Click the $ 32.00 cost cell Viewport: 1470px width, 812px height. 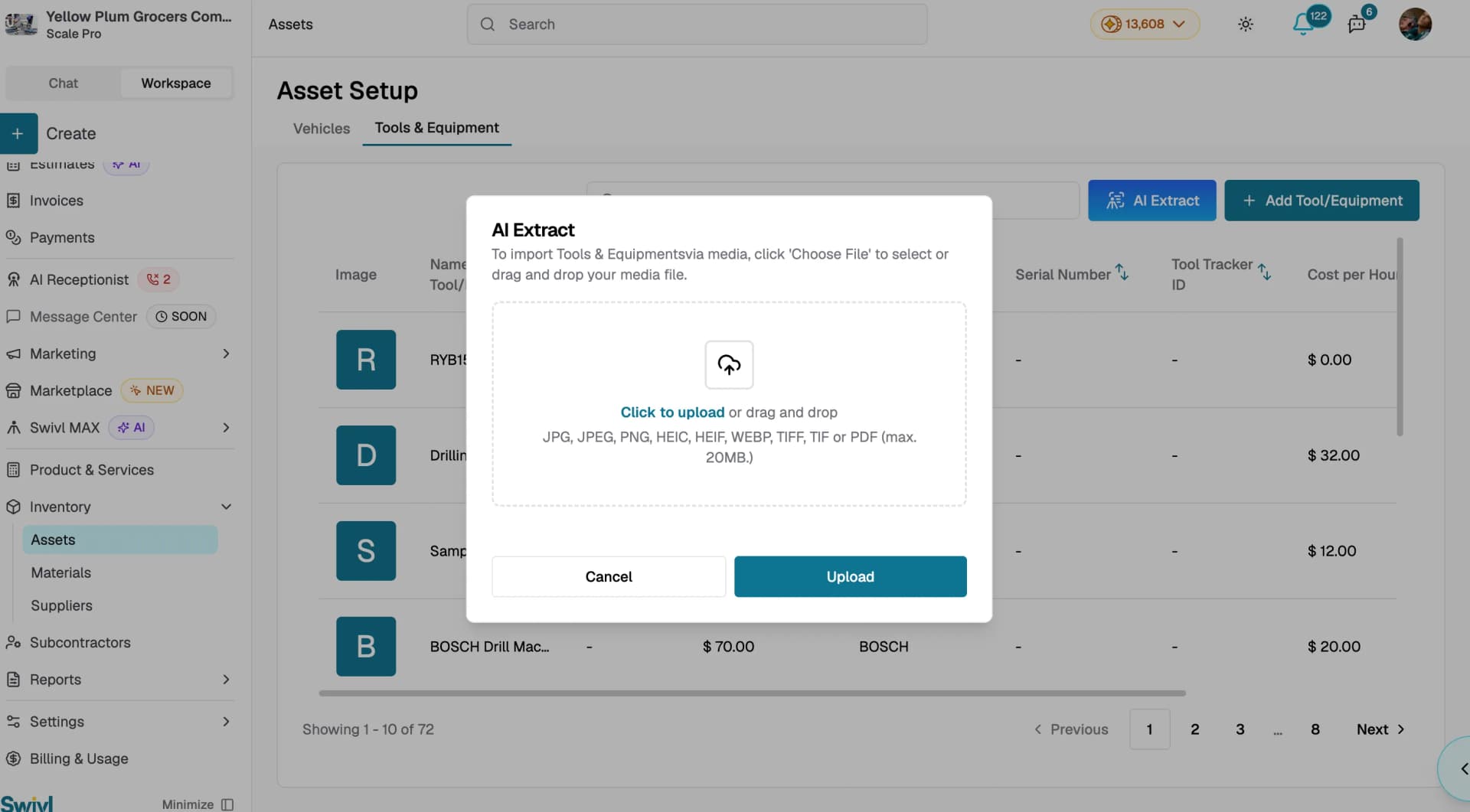[1333, 455]
